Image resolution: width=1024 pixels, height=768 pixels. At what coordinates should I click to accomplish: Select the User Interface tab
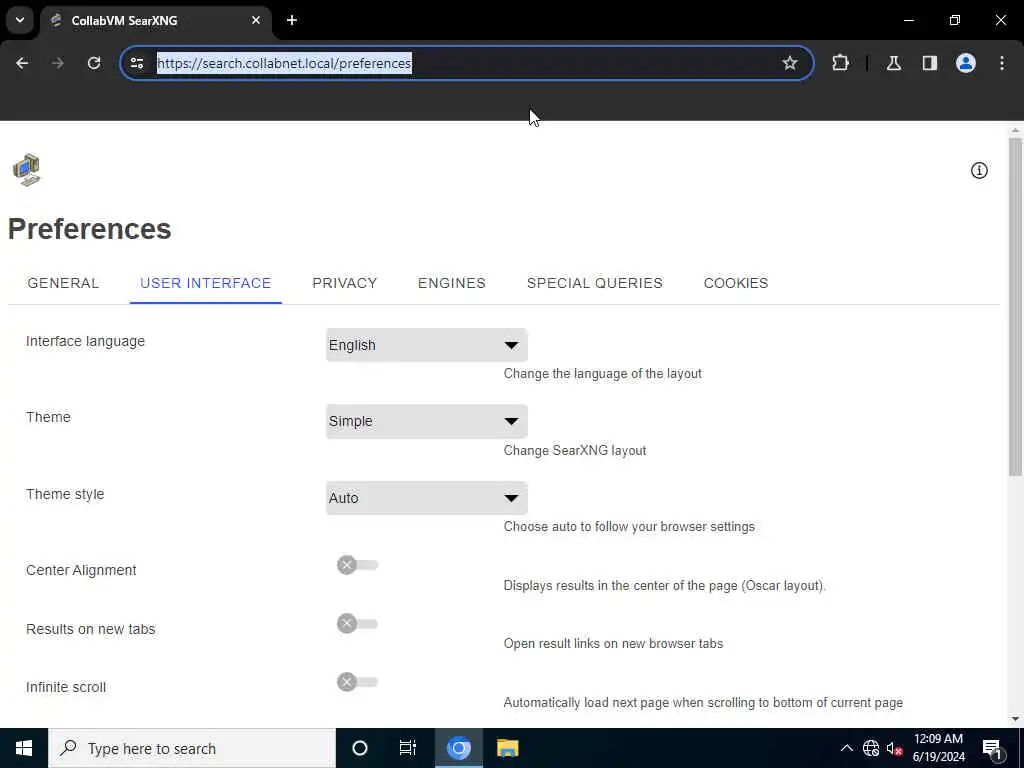[206, 283]
